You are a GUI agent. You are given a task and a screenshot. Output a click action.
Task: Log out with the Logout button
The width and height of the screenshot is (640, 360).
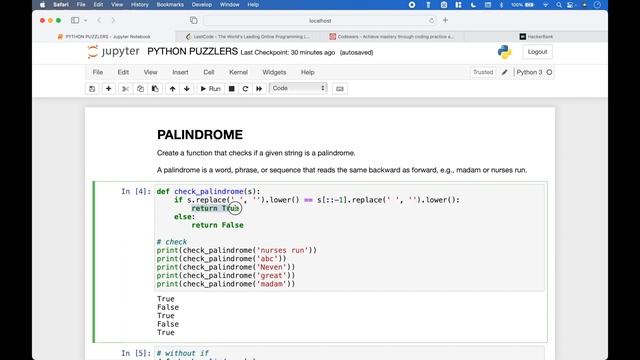tap(537, 52)
